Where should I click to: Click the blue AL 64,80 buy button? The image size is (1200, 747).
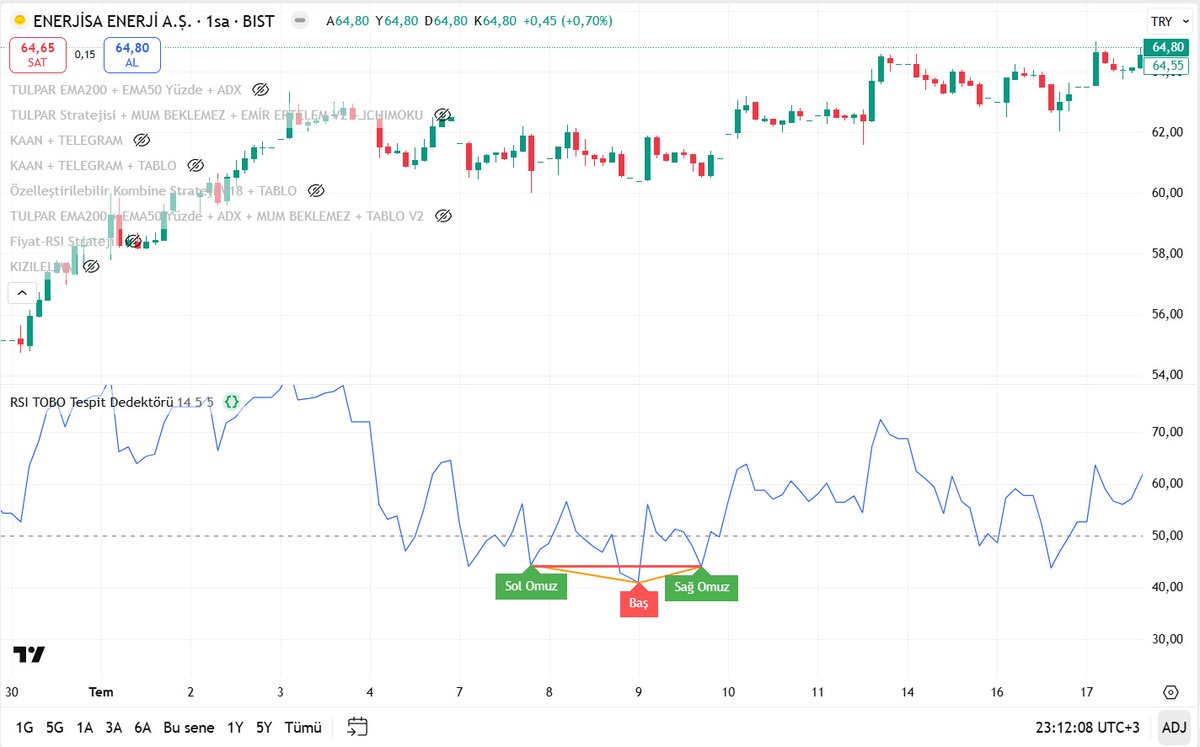click(132, 54)
